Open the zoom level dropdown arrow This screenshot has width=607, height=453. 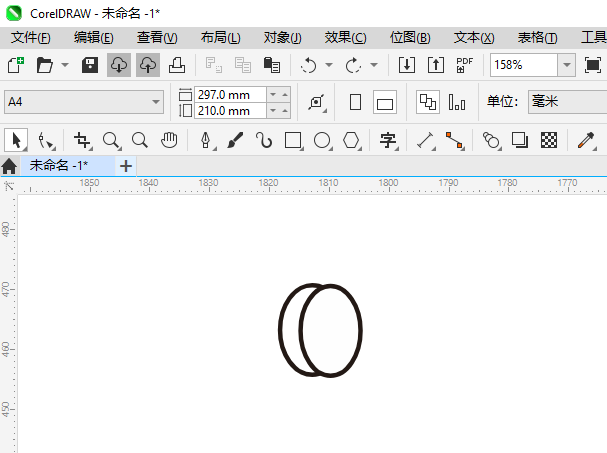567,65
